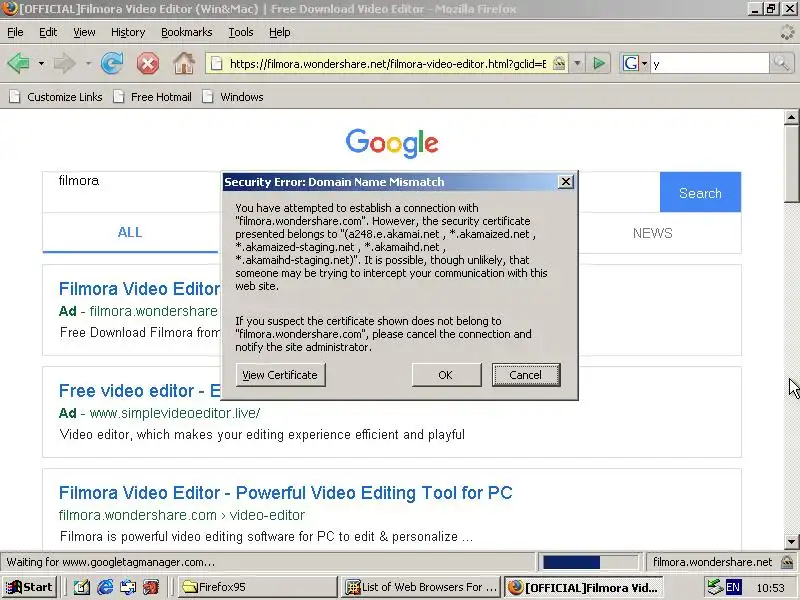
Task: Open the Filmora Video Editor ad link
Action: pyautogui.click(x=139, y=289)
